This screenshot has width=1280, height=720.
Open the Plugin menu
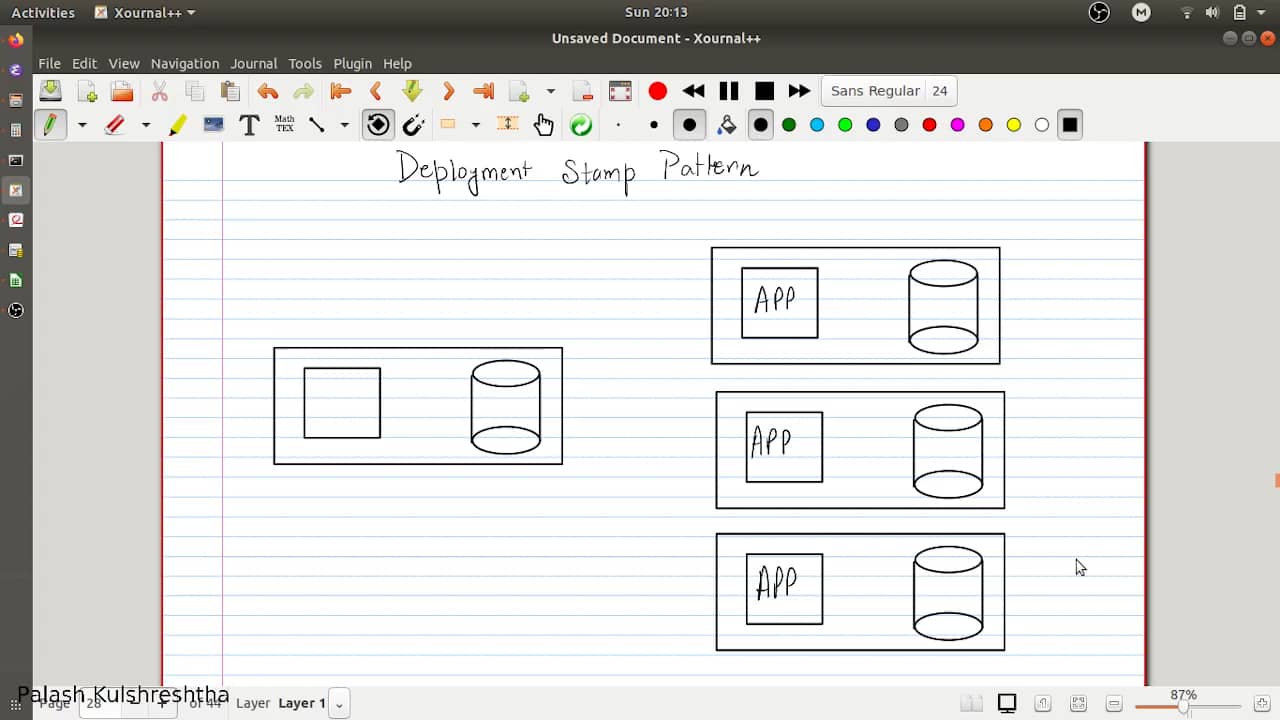click(x=352, y=63)
